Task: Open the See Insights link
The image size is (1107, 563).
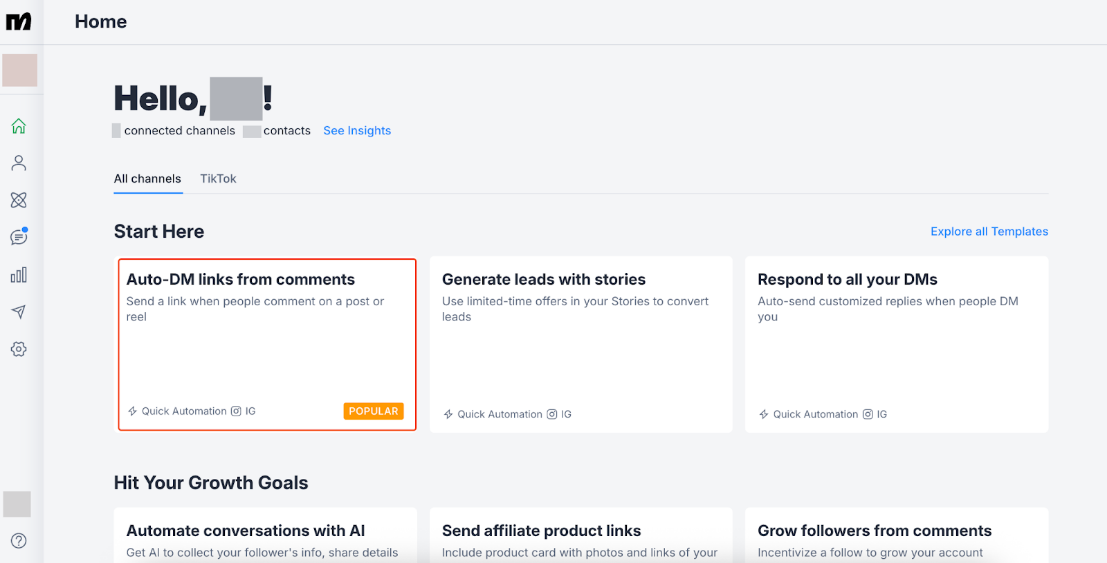Action: pos(357,131)
